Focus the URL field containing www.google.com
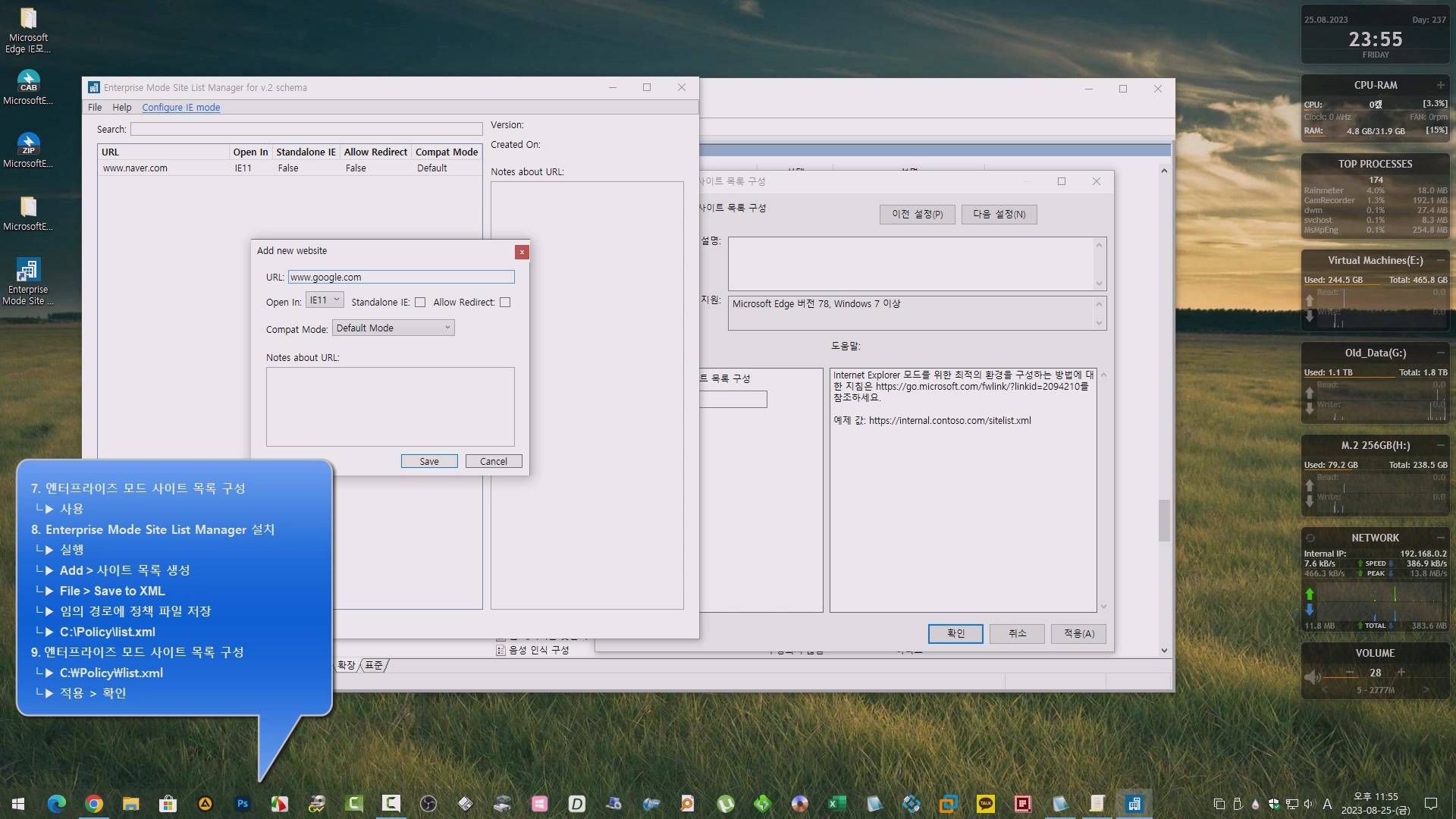 click(401, 277)
